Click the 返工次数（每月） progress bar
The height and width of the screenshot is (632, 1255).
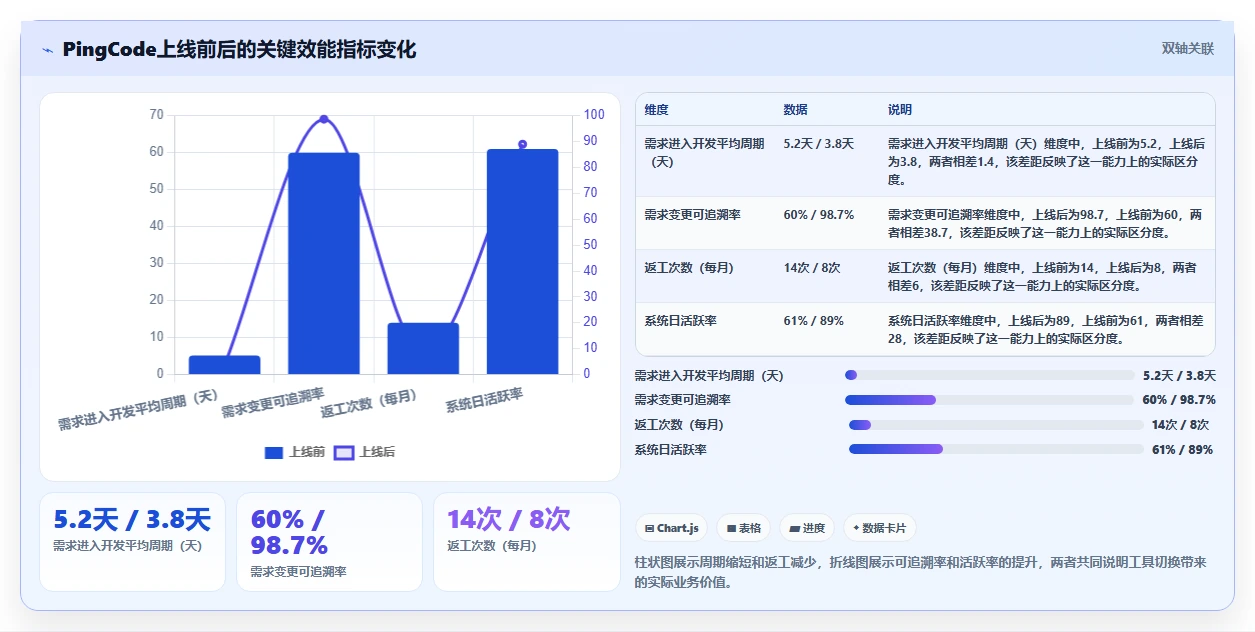pyautogui.click(x=996, y=425)
